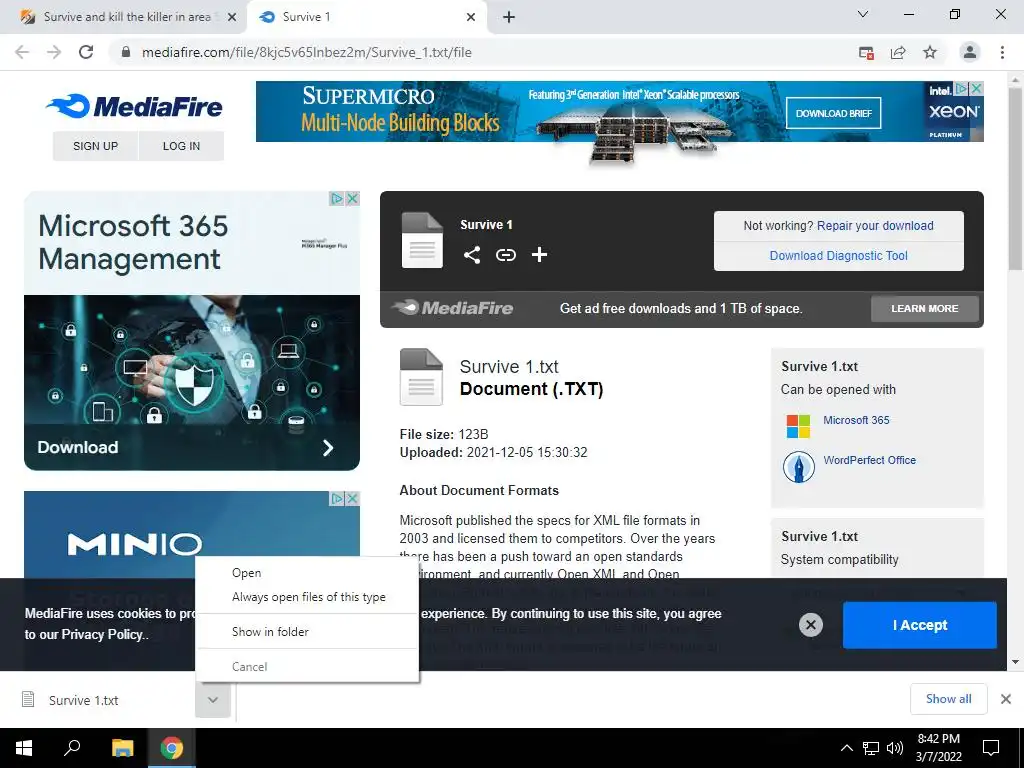Click the LEARN MORE button
The width and height of the screenshot is (1024, 768).
click(x=924, y=308)
